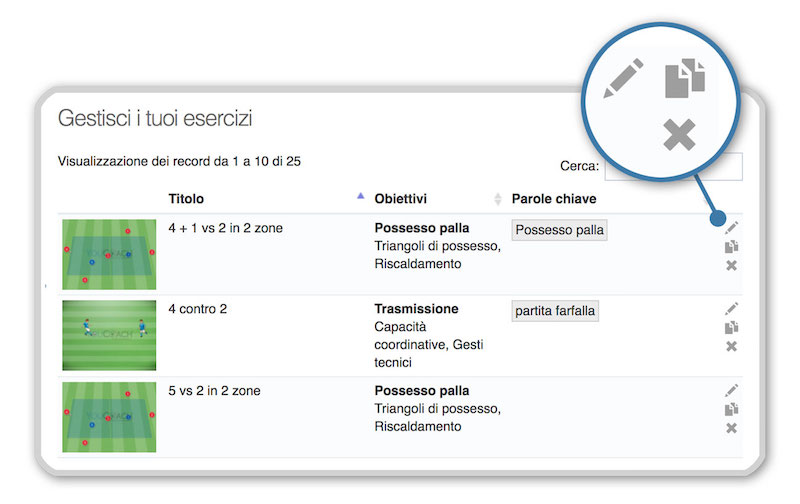Select the 4 contro 2 title text
Image resolution: width=800 pixels, height=504 pixels.
(197, 309)
